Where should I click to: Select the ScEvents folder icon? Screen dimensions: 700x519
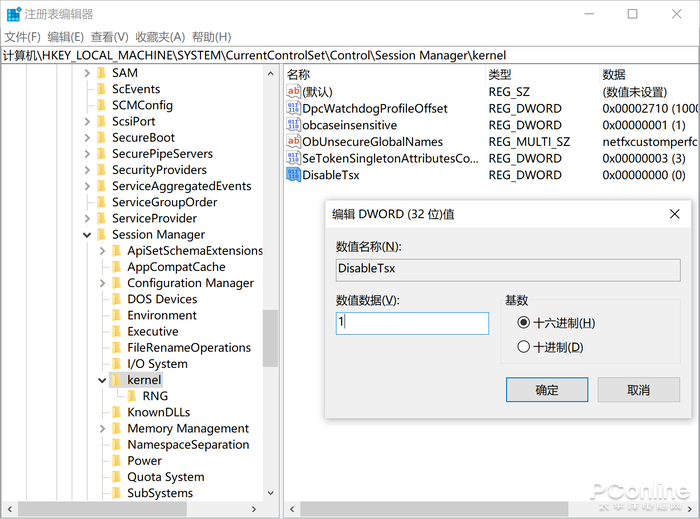[102, 89]
